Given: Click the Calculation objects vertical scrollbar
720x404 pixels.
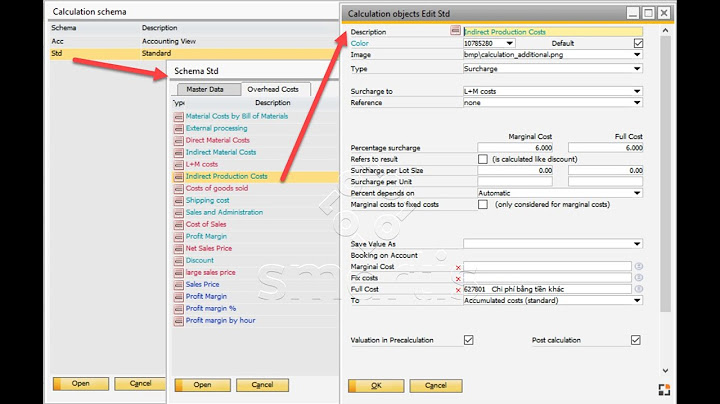Looking at the screenshot, I should (x=665, y=174).
